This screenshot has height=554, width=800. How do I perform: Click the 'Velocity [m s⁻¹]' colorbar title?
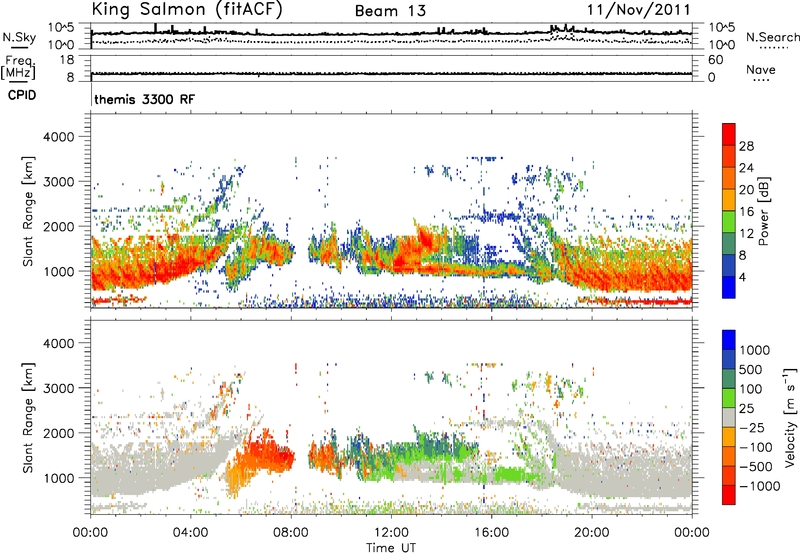click(x=790, y=417)
